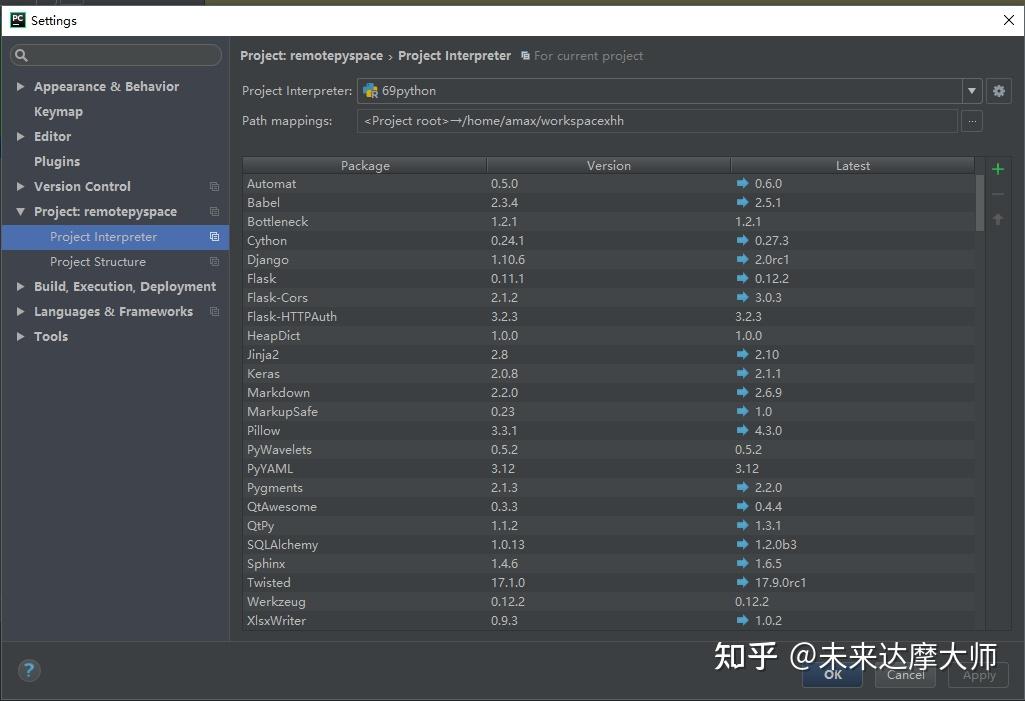Expand the Editor section
This screenshot has height=701, width=1025.
click(20, 136)
